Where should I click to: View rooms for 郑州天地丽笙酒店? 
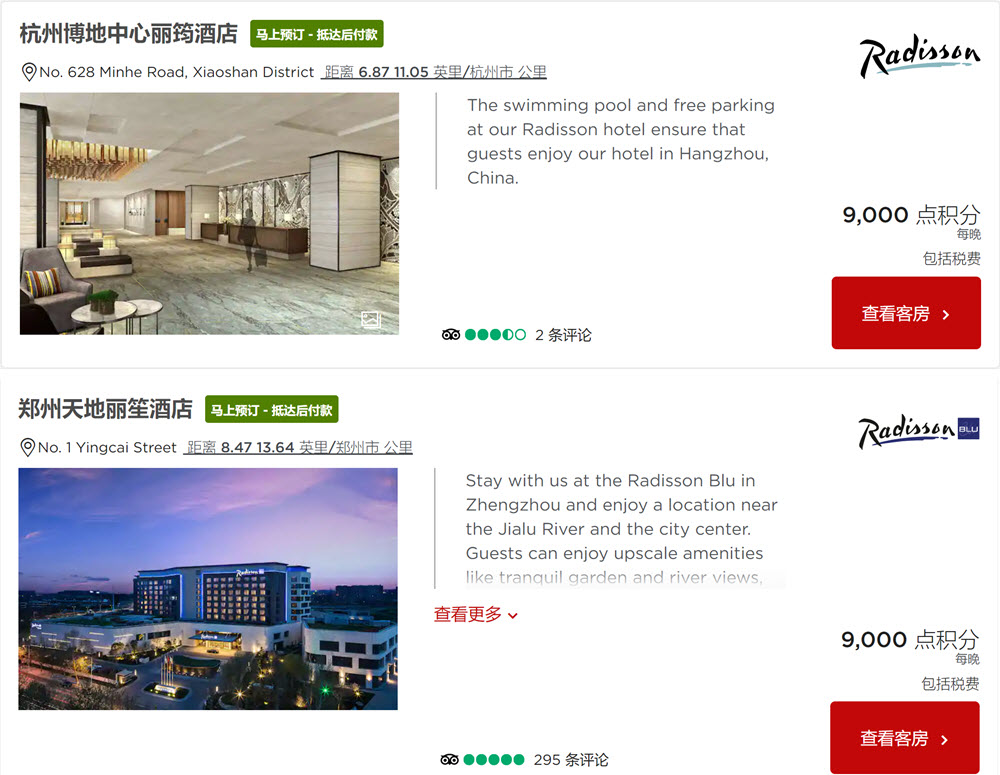click(904, 737)
